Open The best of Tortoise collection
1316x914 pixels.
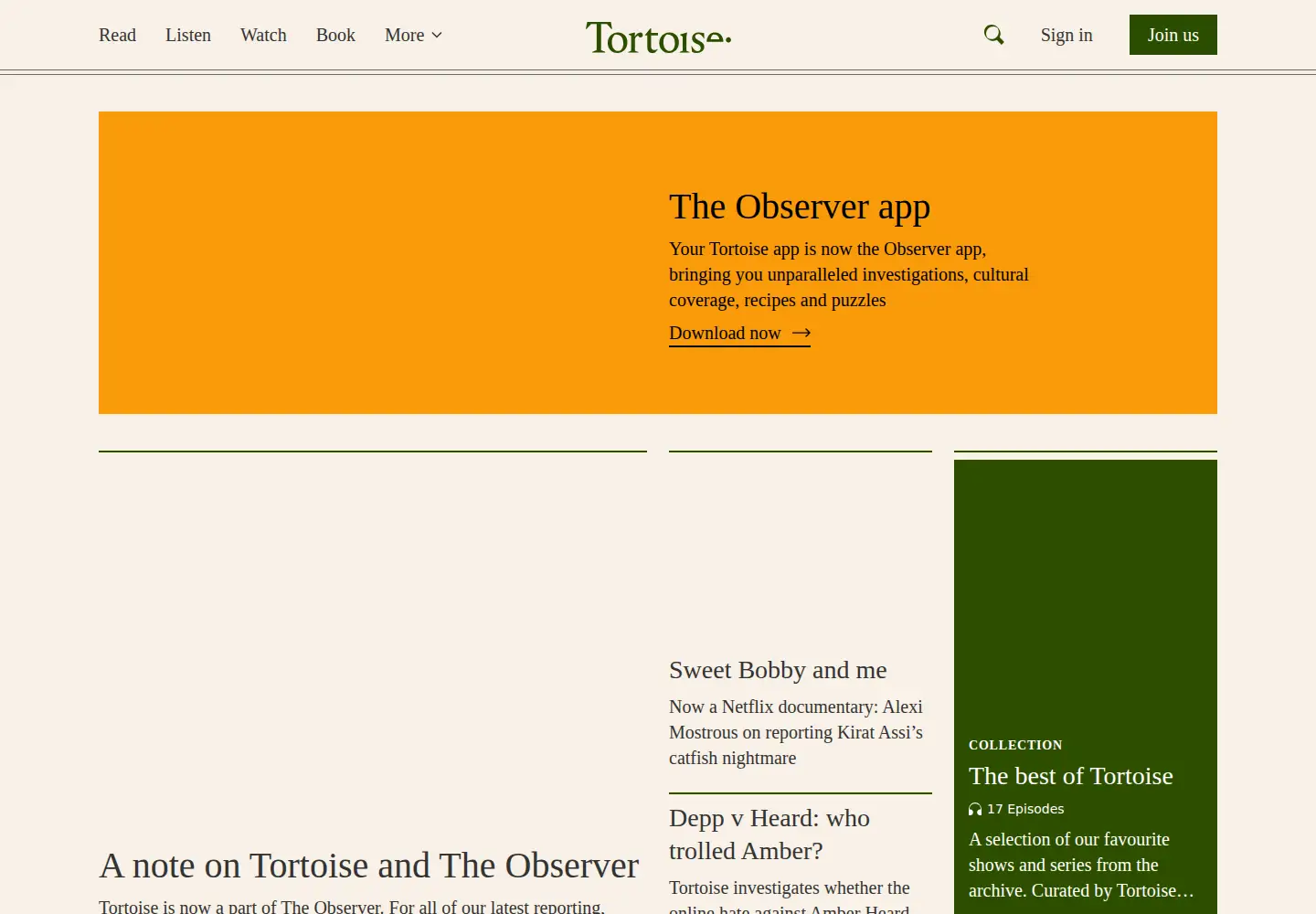[1071, 776]
